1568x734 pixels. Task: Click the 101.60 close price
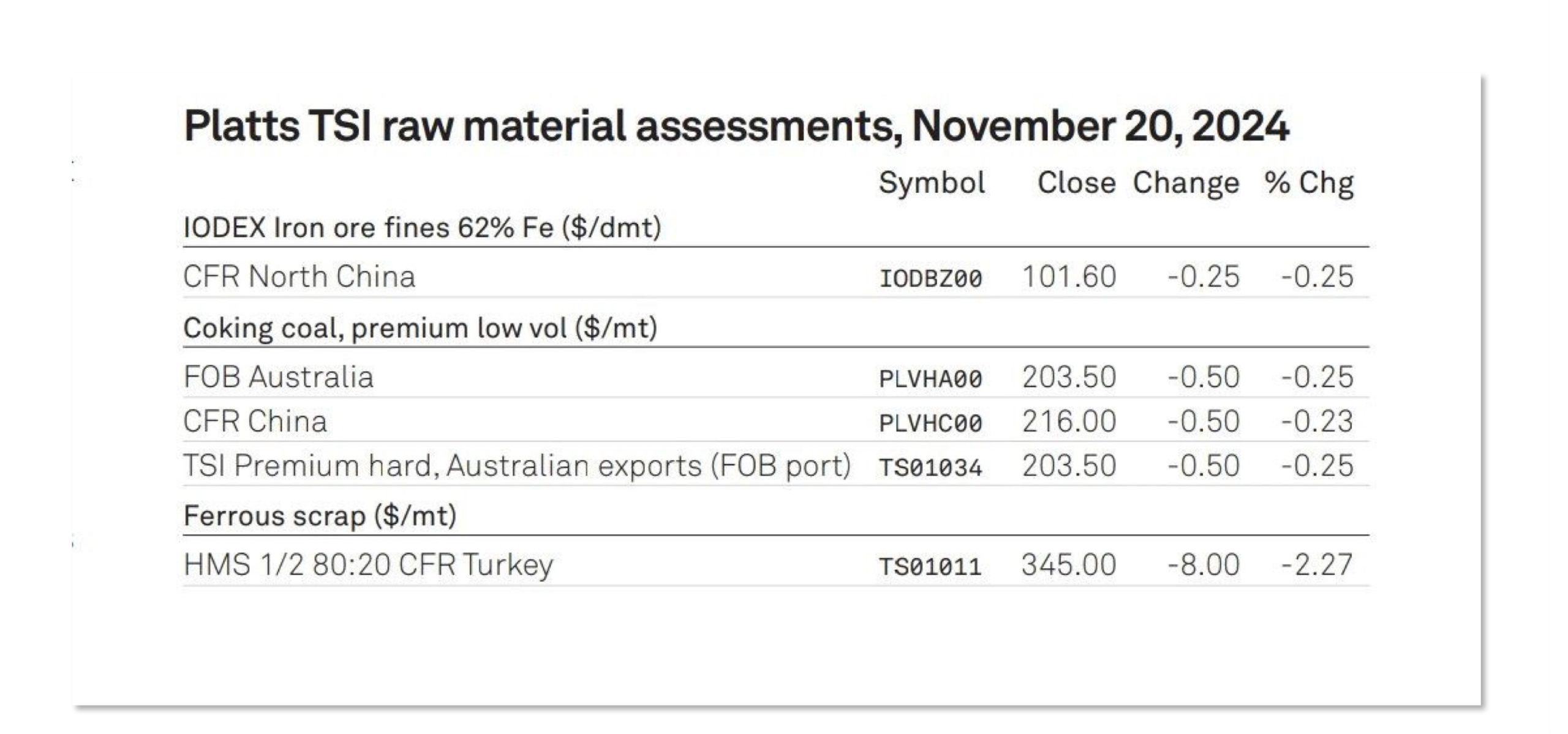pos(1069,277)
